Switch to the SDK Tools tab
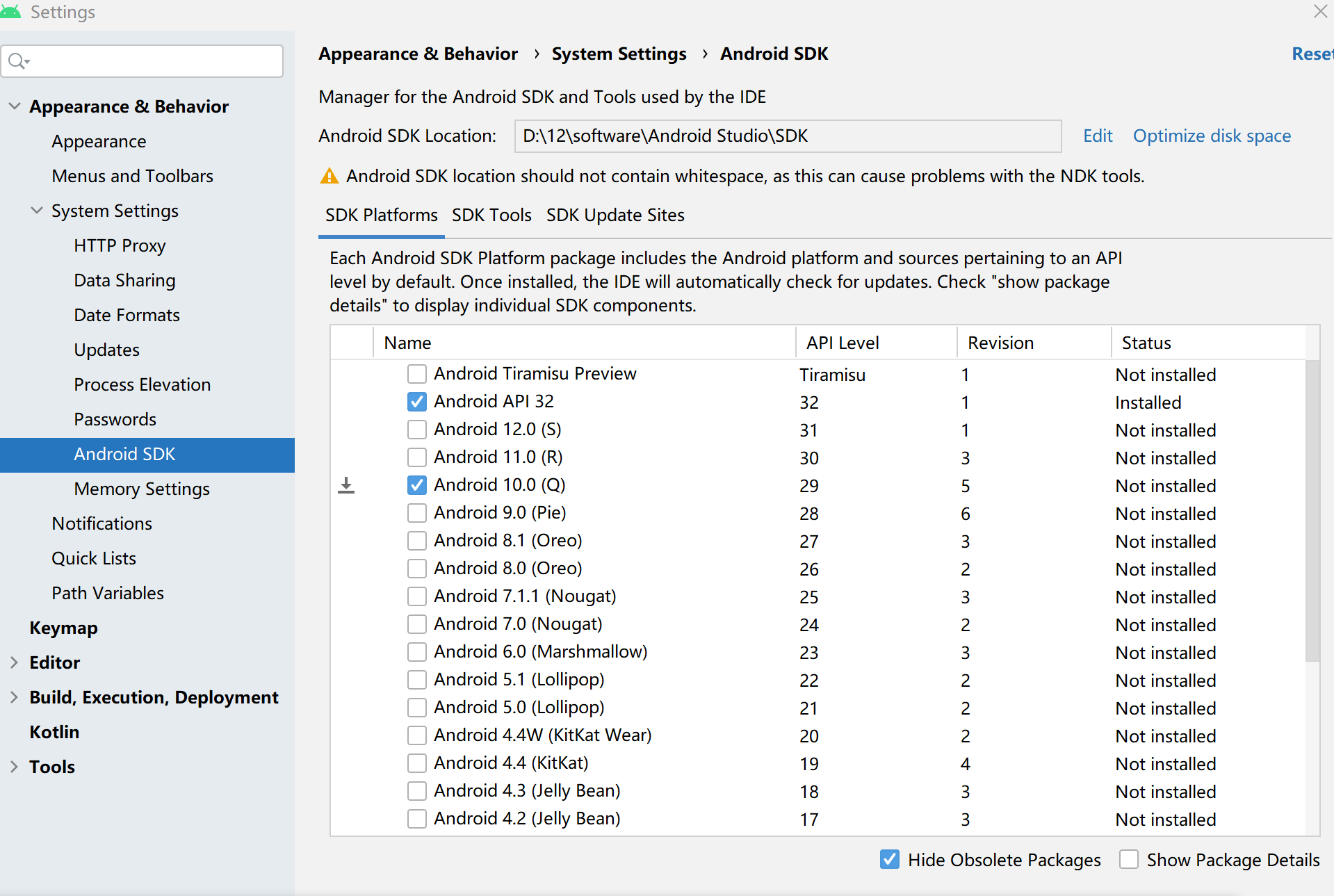This screenshot has width=1334, height=896. [x=491, y=215]
